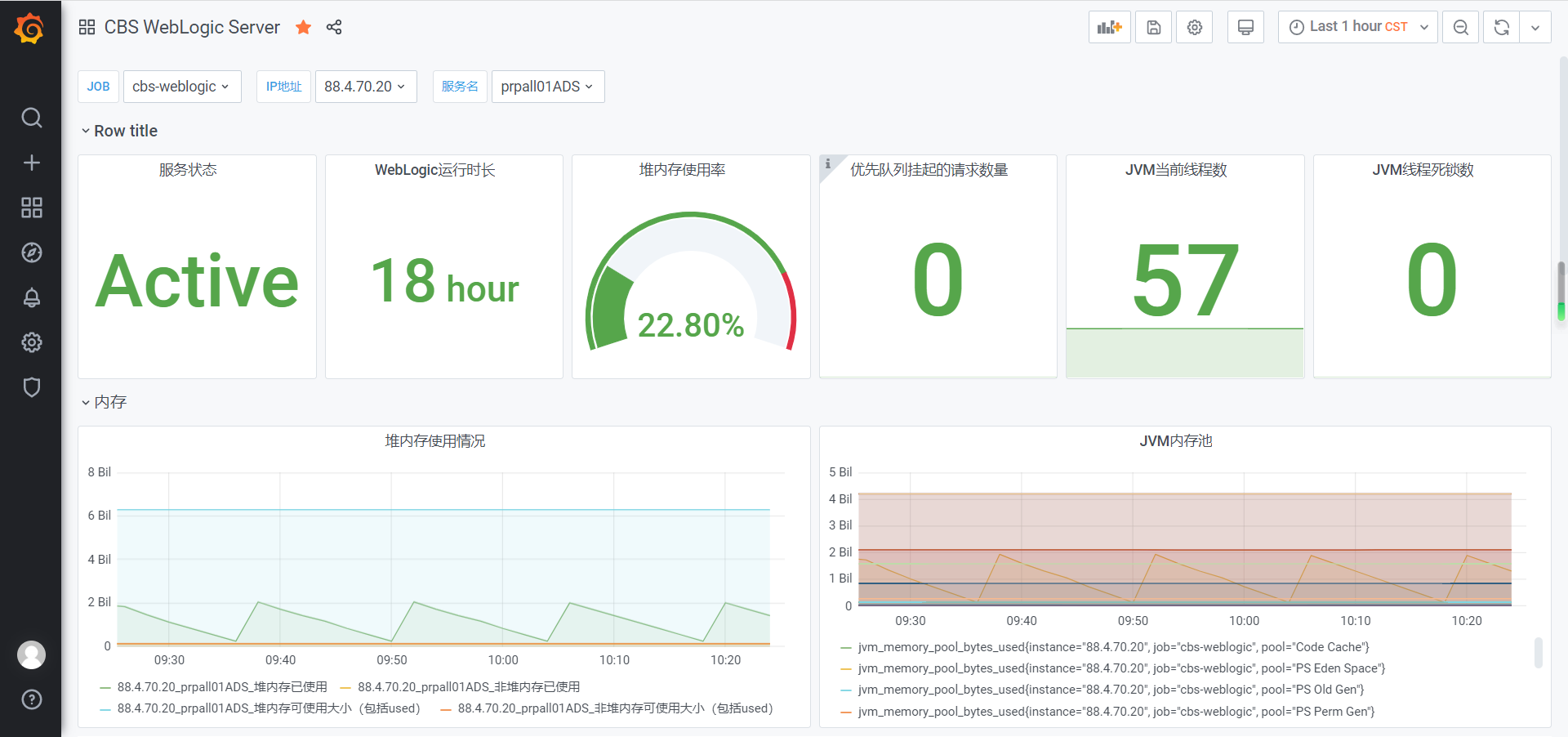Screen dimensions: 1568x737
Task: Toggle 堆内存已使用 legend series
Action: (x=222, y=687)
